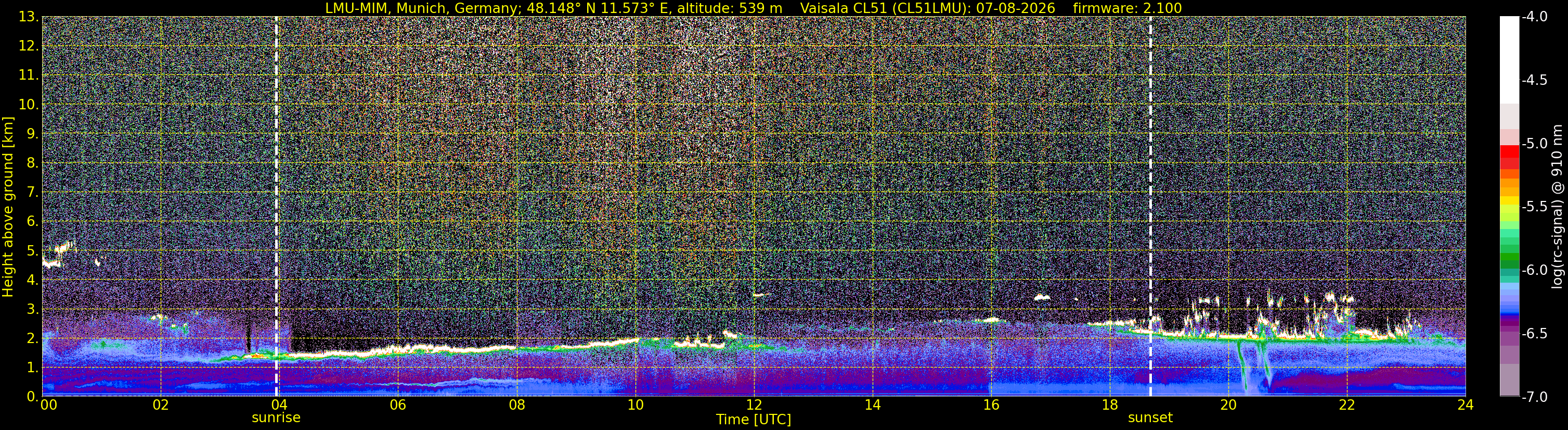This screenshot has height=430, width=1568.
Task: Click colorbar tick label '-4.0'
Action: 1535,17
